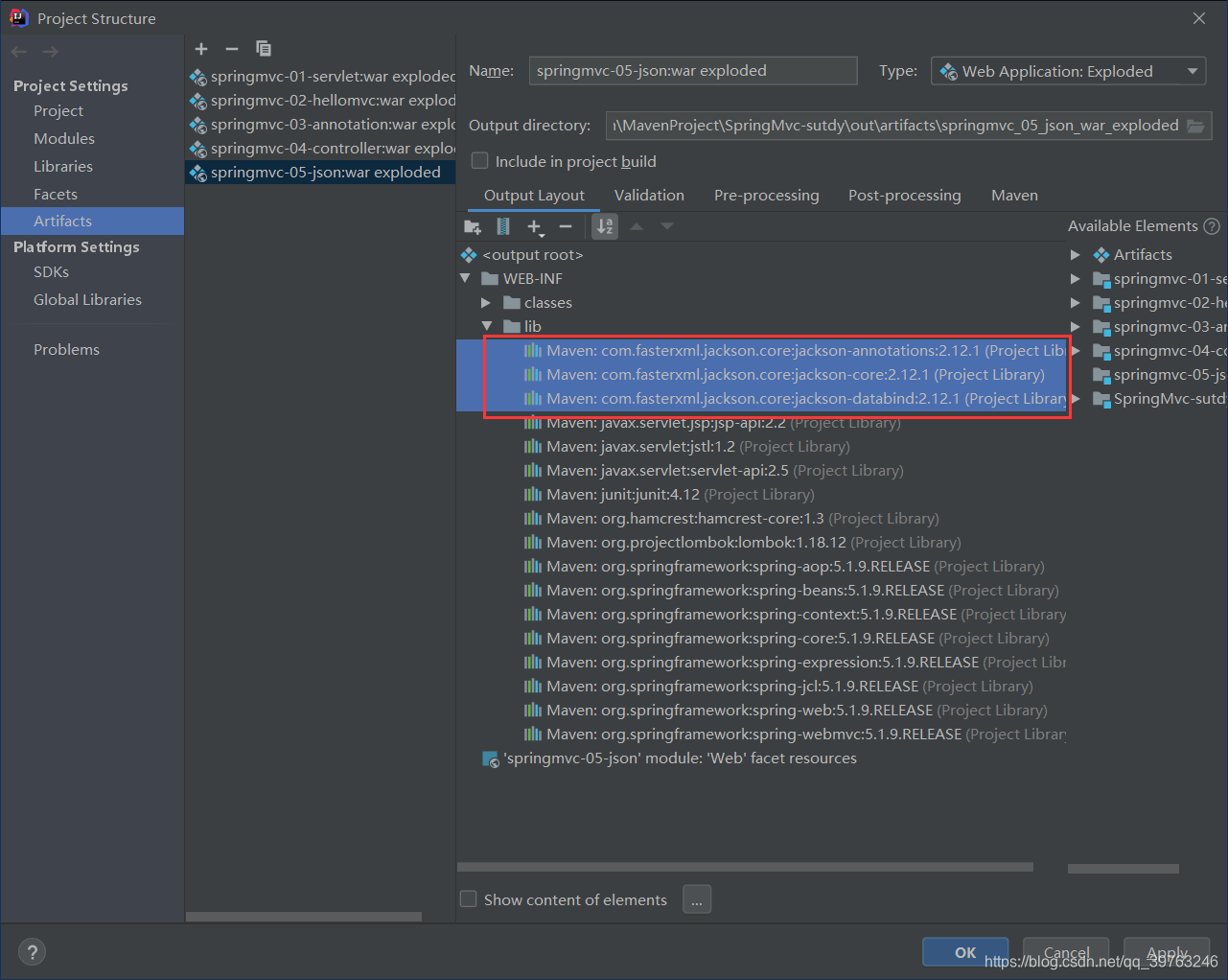
Task: Select the output root node
Action: coord(522,255)
